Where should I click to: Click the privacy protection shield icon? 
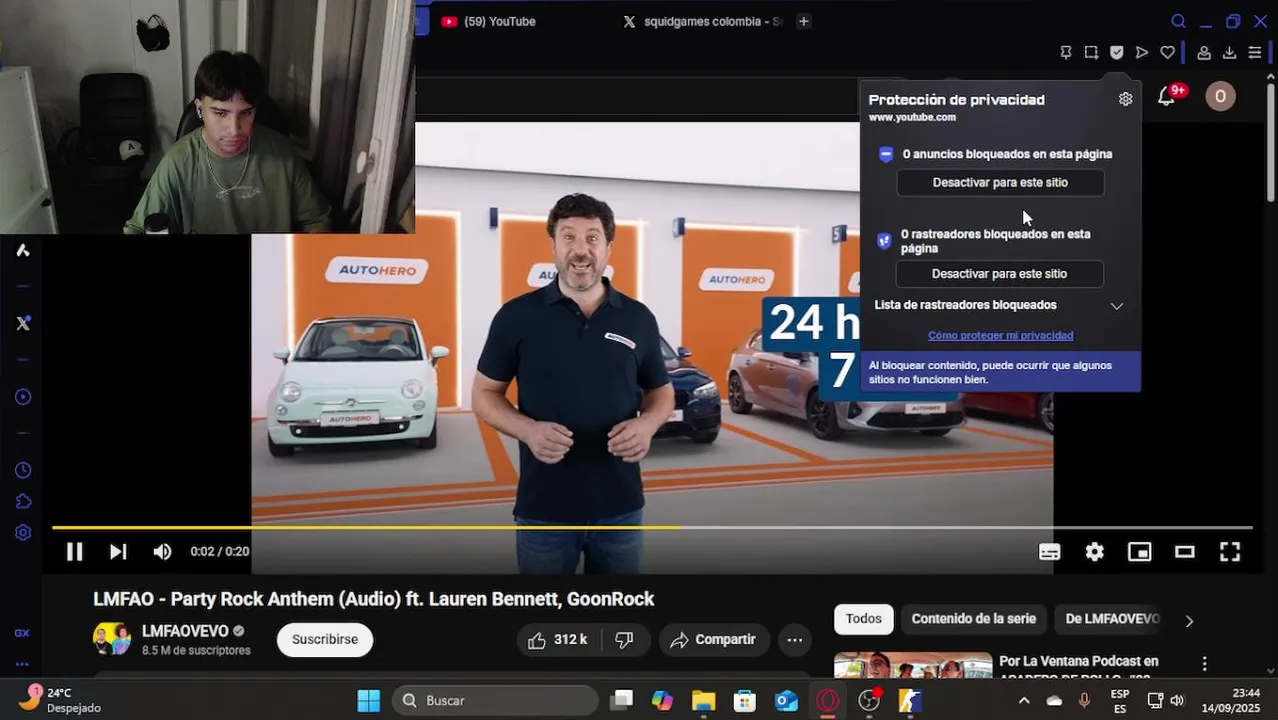point(1117,52)
